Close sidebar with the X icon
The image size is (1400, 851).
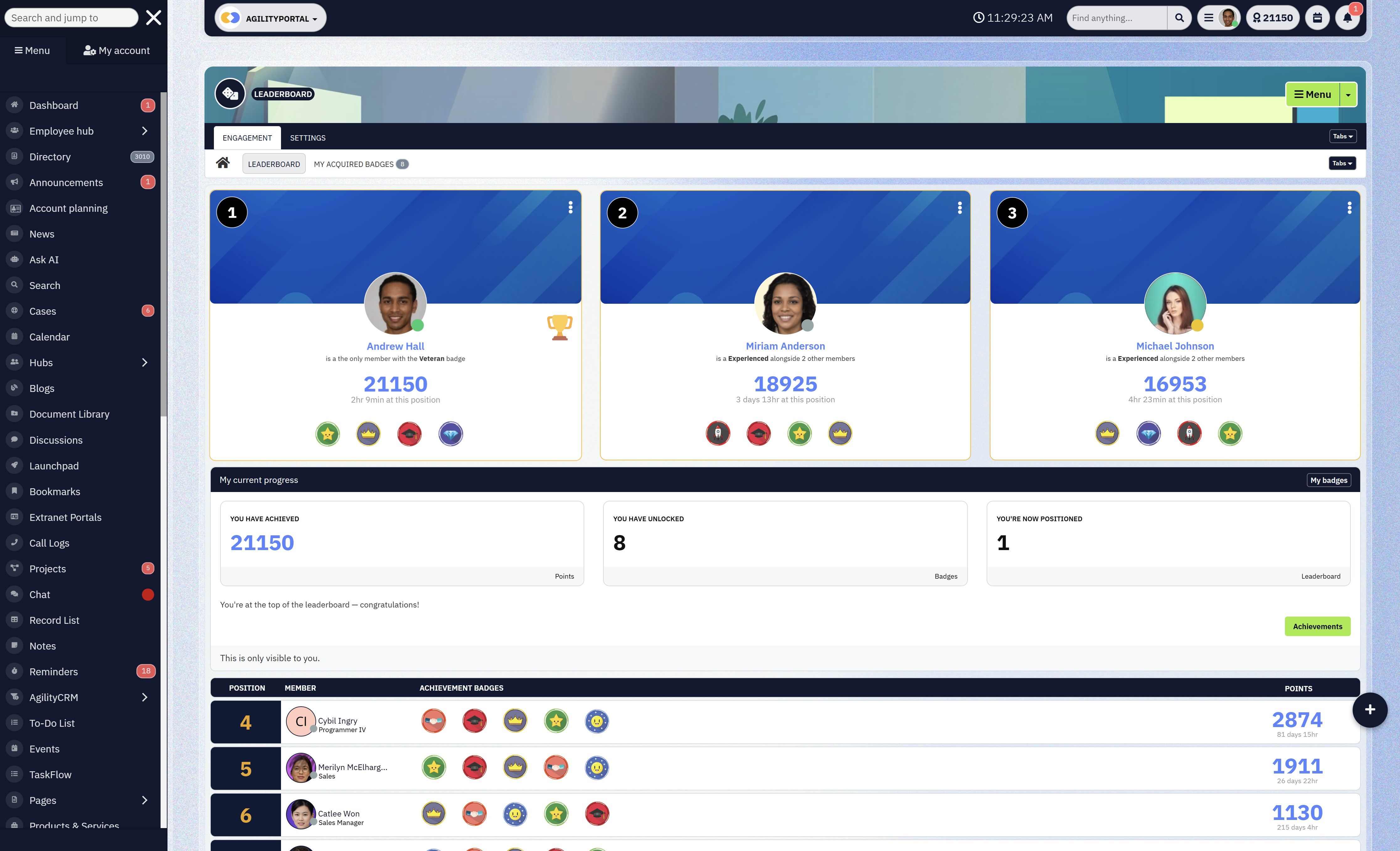[153, 18]
